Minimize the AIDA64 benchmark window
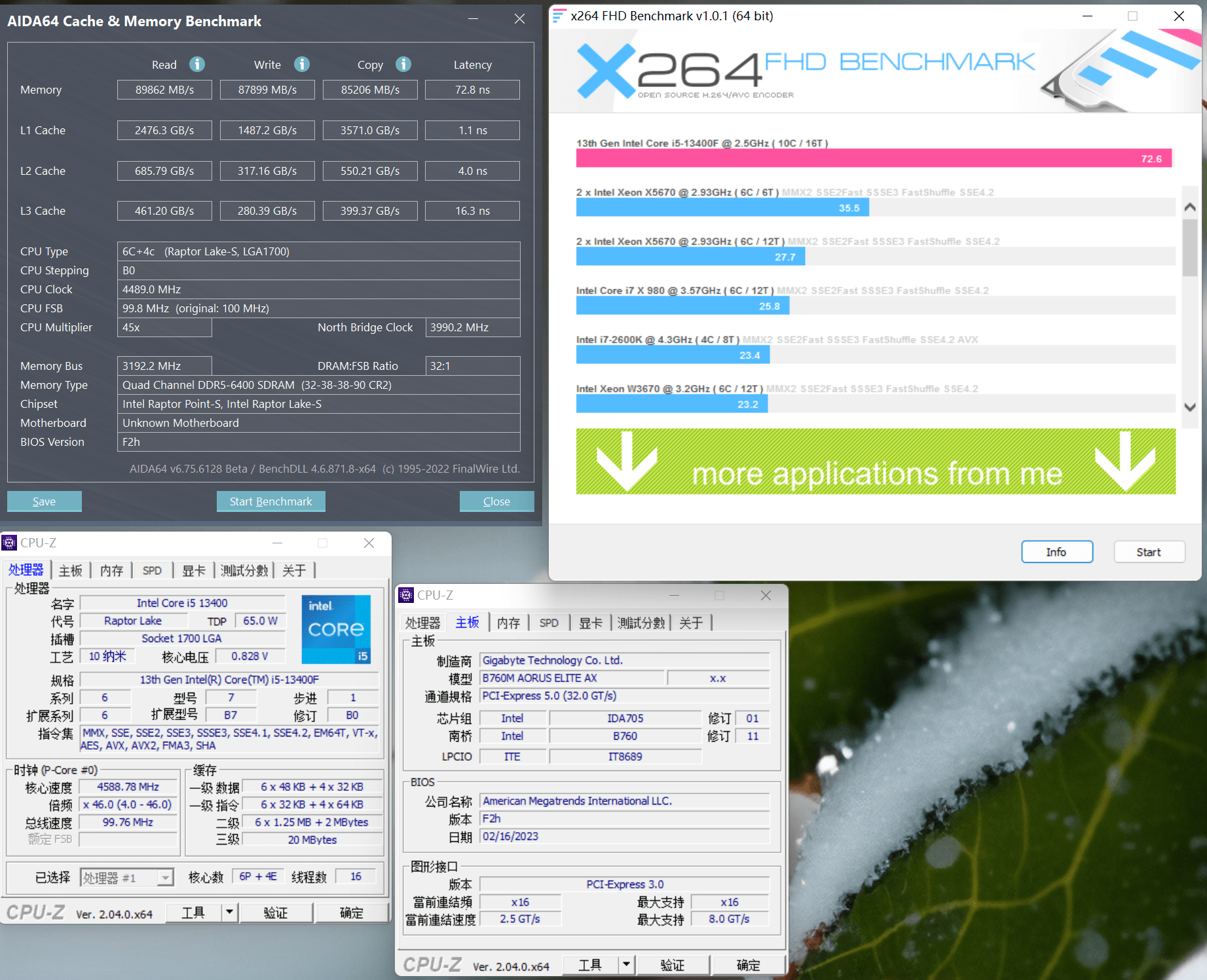Image resolution: width=1207 pixels, height=980 pixels. click(473, 19)
